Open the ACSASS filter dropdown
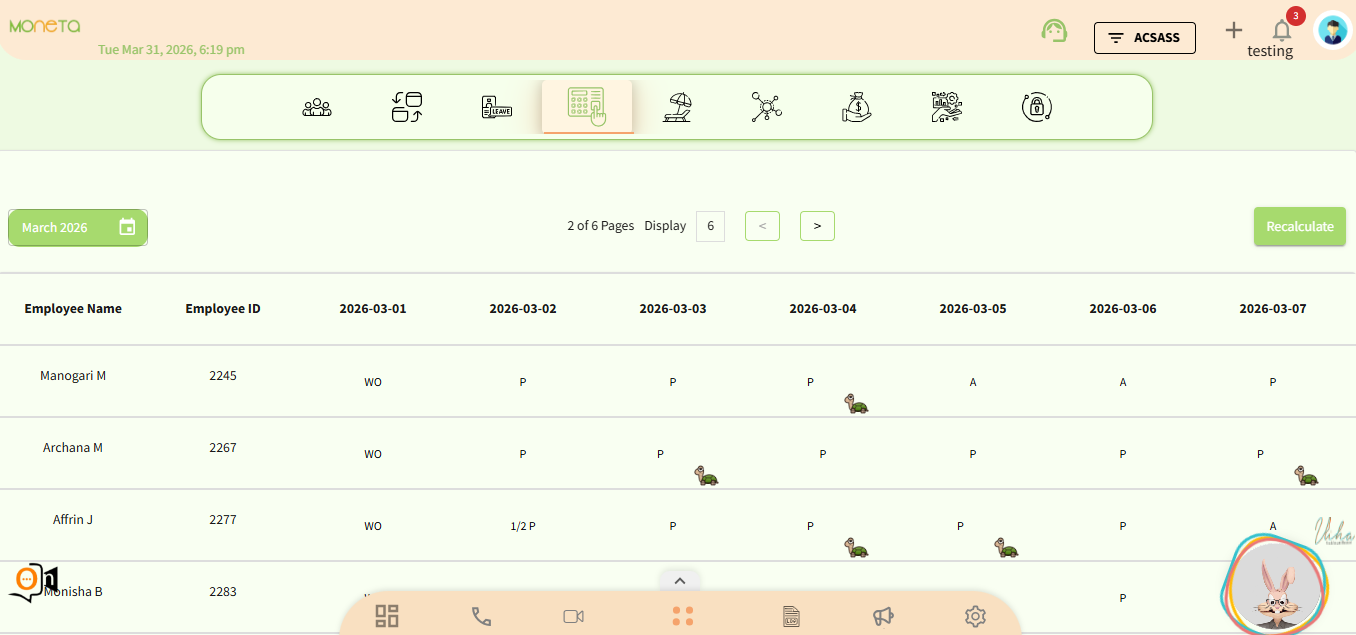The width and height of the screenshot is (1356, 635). [x=1144, y=38]
